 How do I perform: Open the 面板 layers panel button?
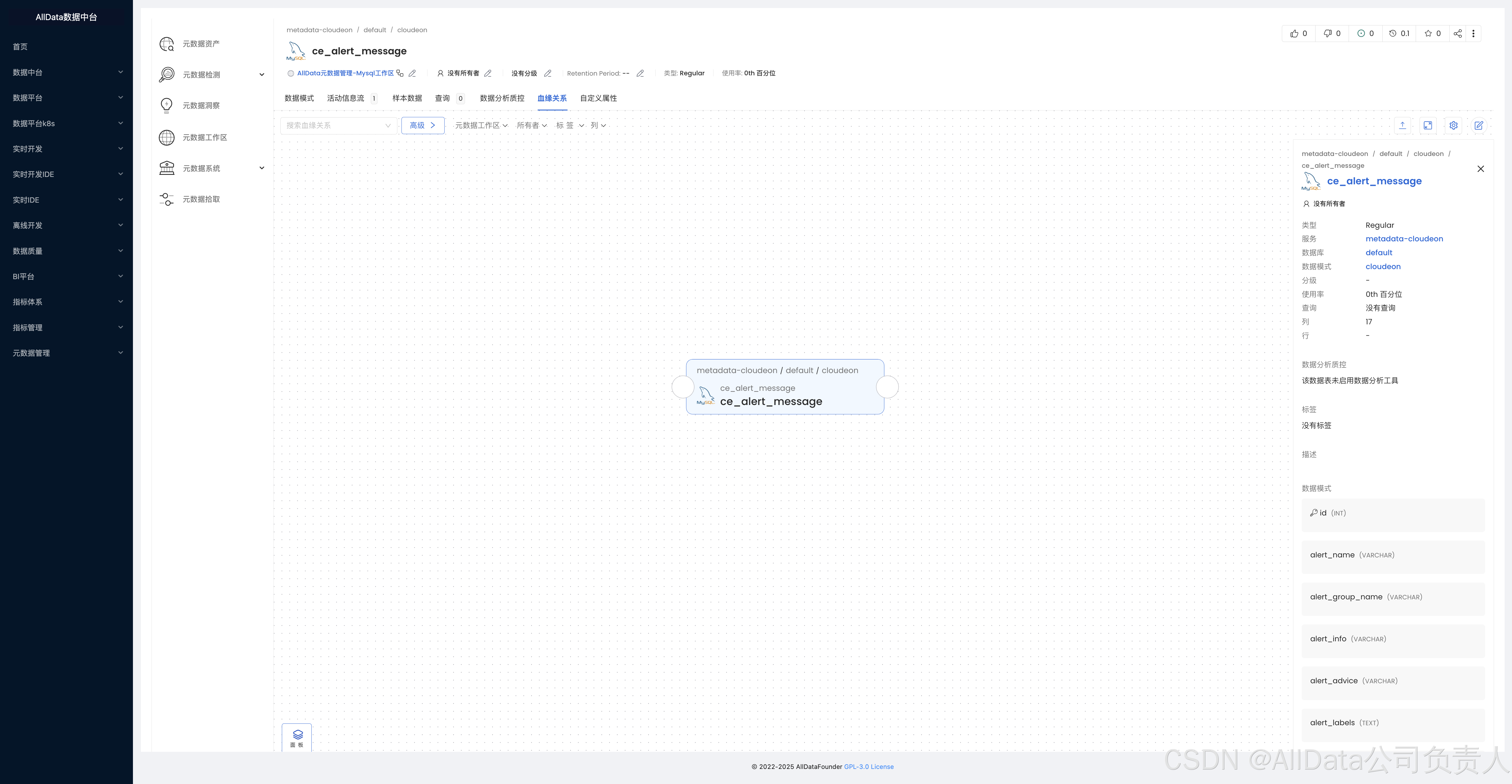pos(297,738)
